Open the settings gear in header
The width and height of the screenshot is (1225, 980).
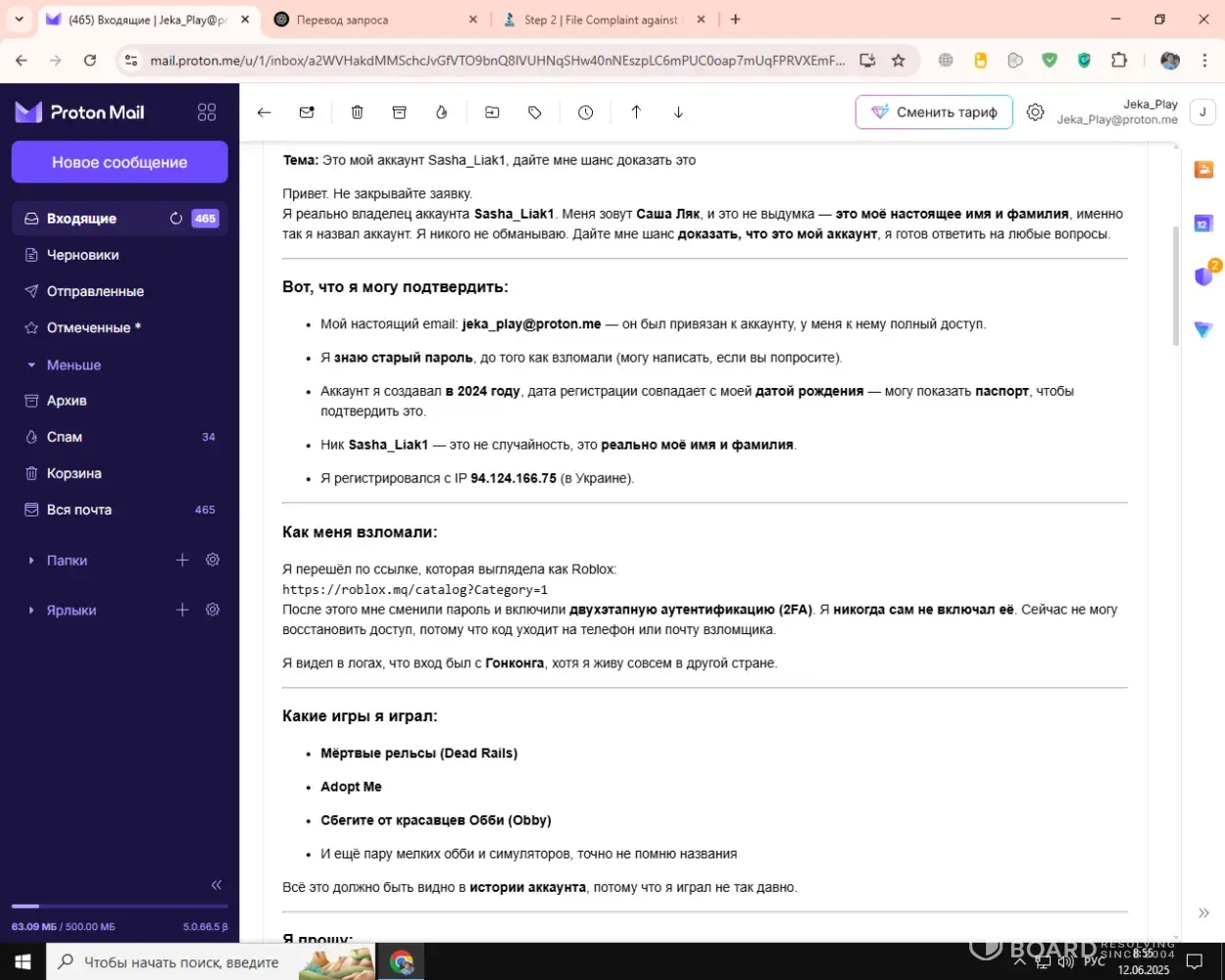tap(1035, 113)
